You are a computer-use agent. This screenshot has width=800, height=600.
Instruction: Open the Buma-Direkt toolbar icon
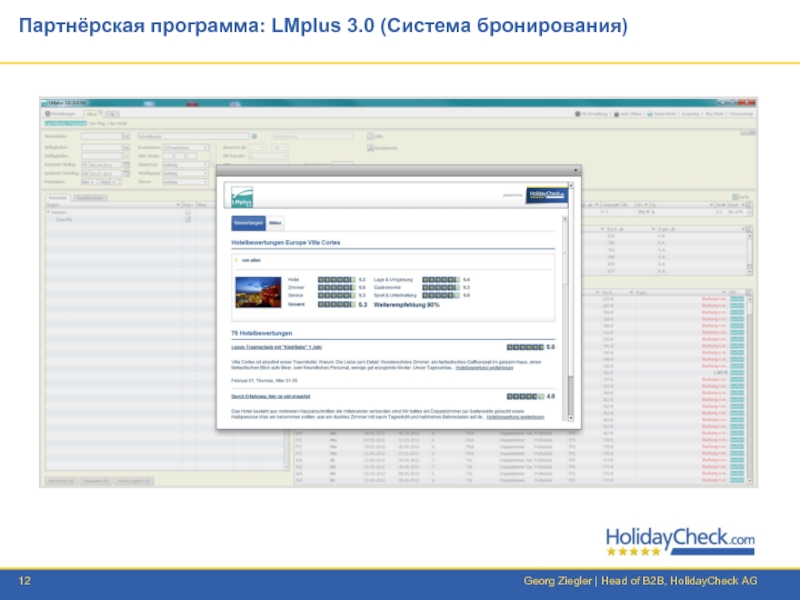[x=650, y=114]
